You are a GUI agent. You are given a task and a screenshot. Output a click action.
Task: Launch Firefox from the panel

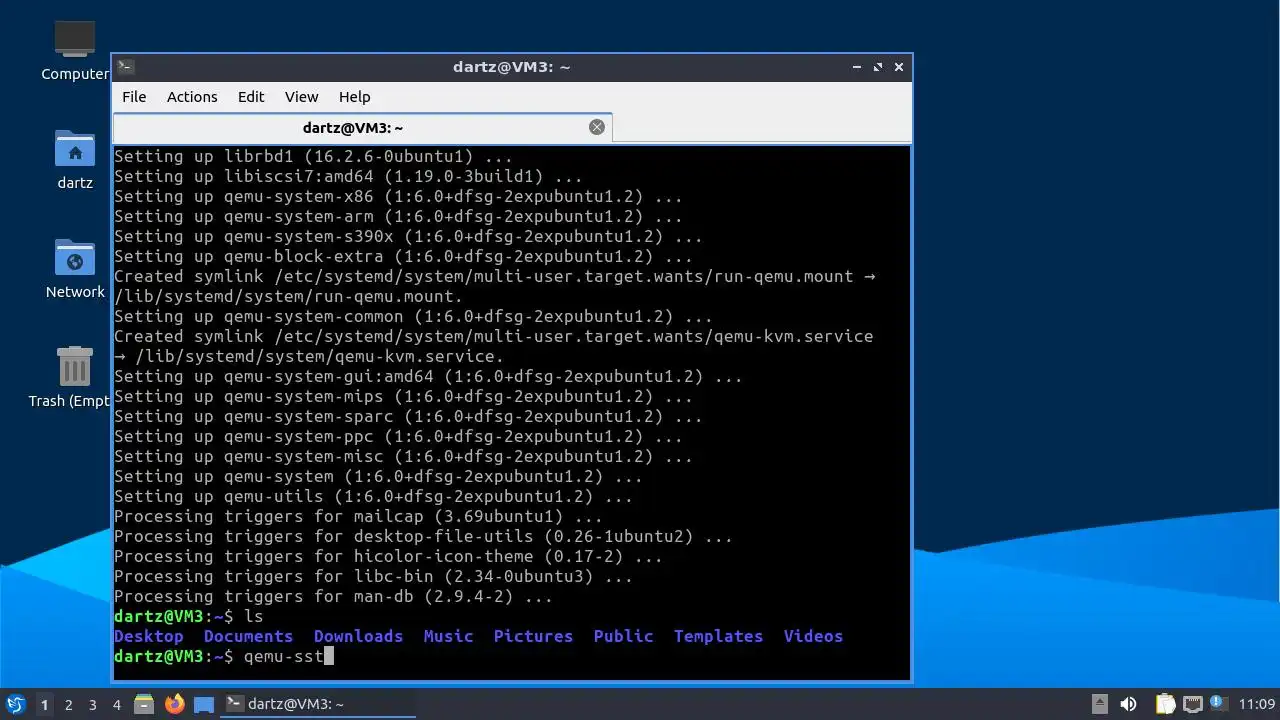pyautogui.click(x=175, y=704)
